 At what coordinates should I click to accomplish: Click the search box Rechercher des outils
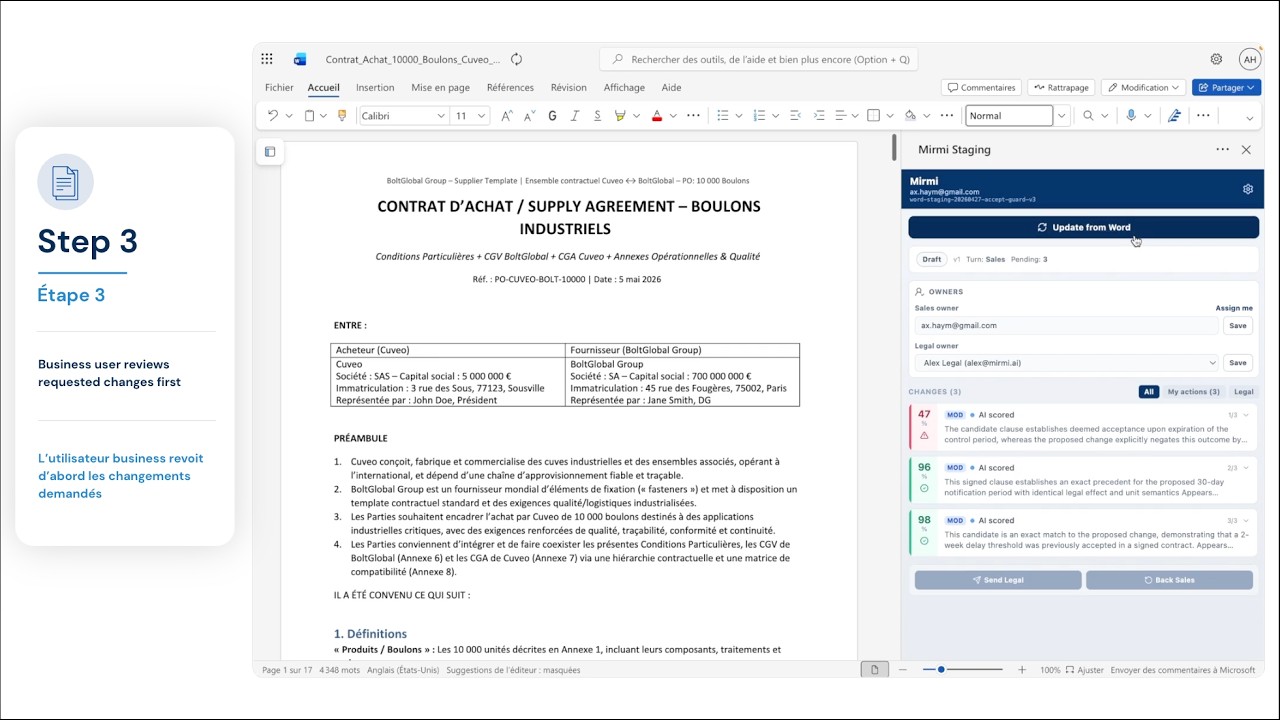coord(758,59)
